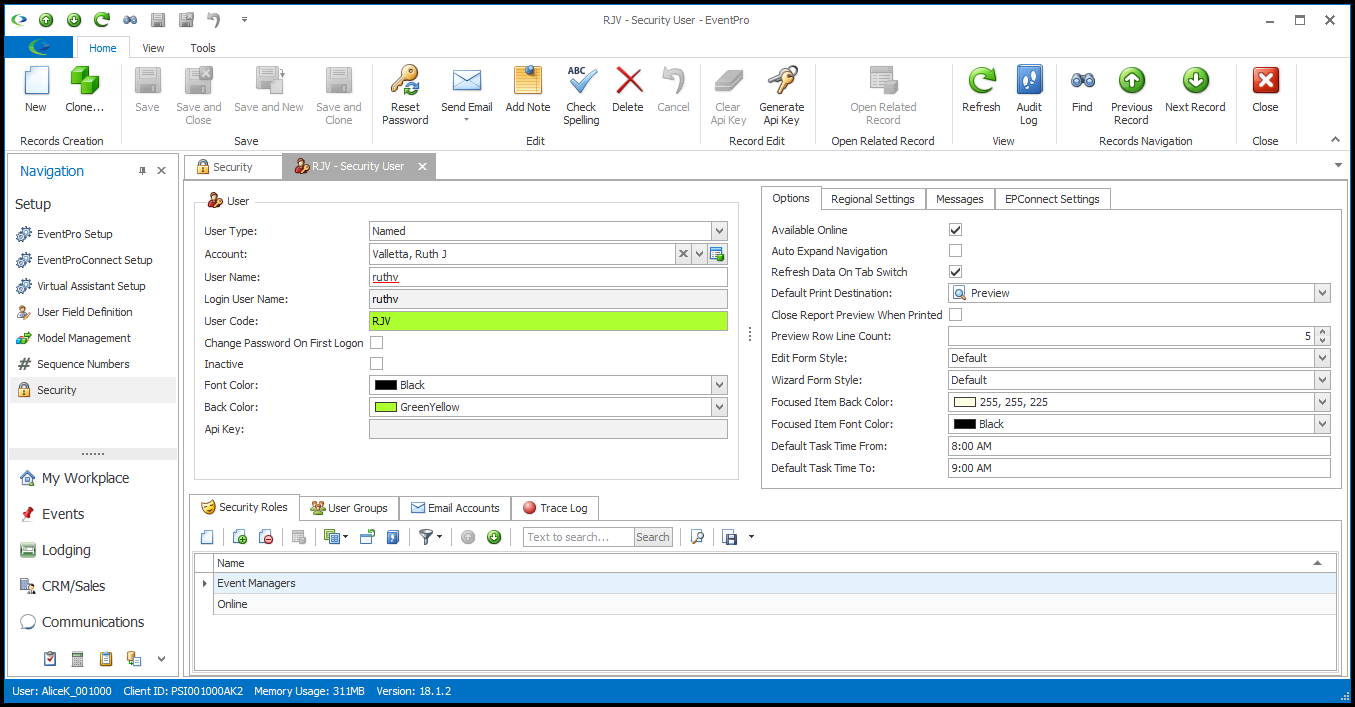Send Email from the ribbon

pyautogui.click(x=467, y=96)
